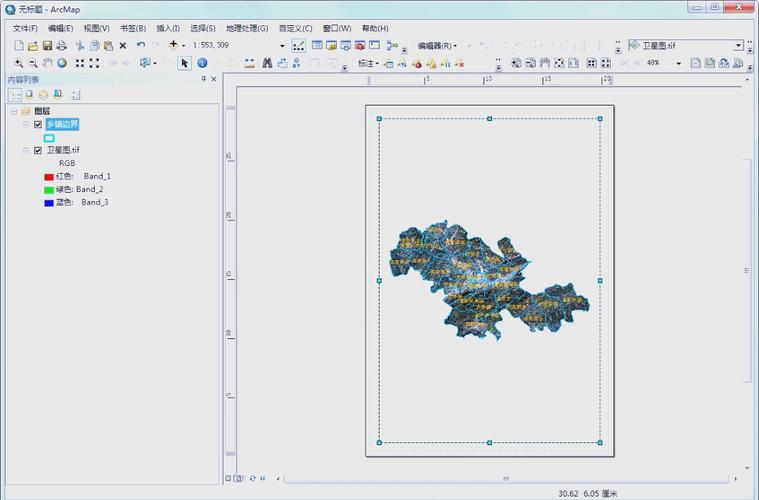Open the Editor toolbar icon
Image resolution: width=759 pixels, height=500 pixels.
299,45
